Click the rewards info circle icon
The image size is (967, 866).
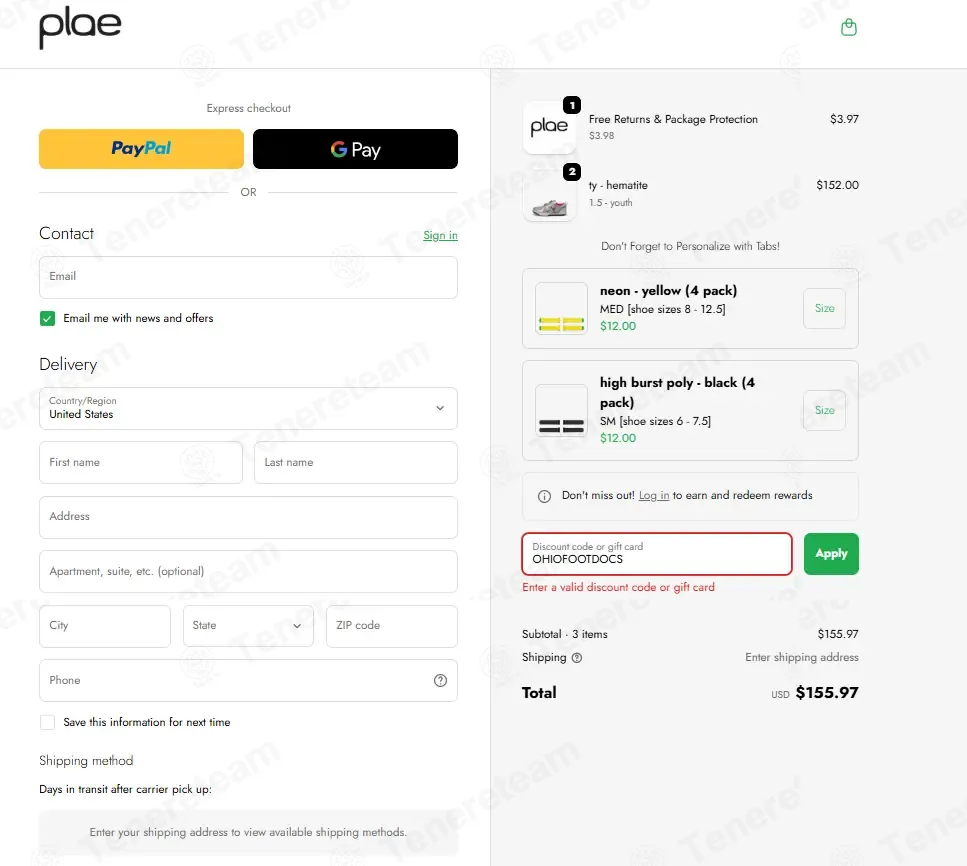544,496
